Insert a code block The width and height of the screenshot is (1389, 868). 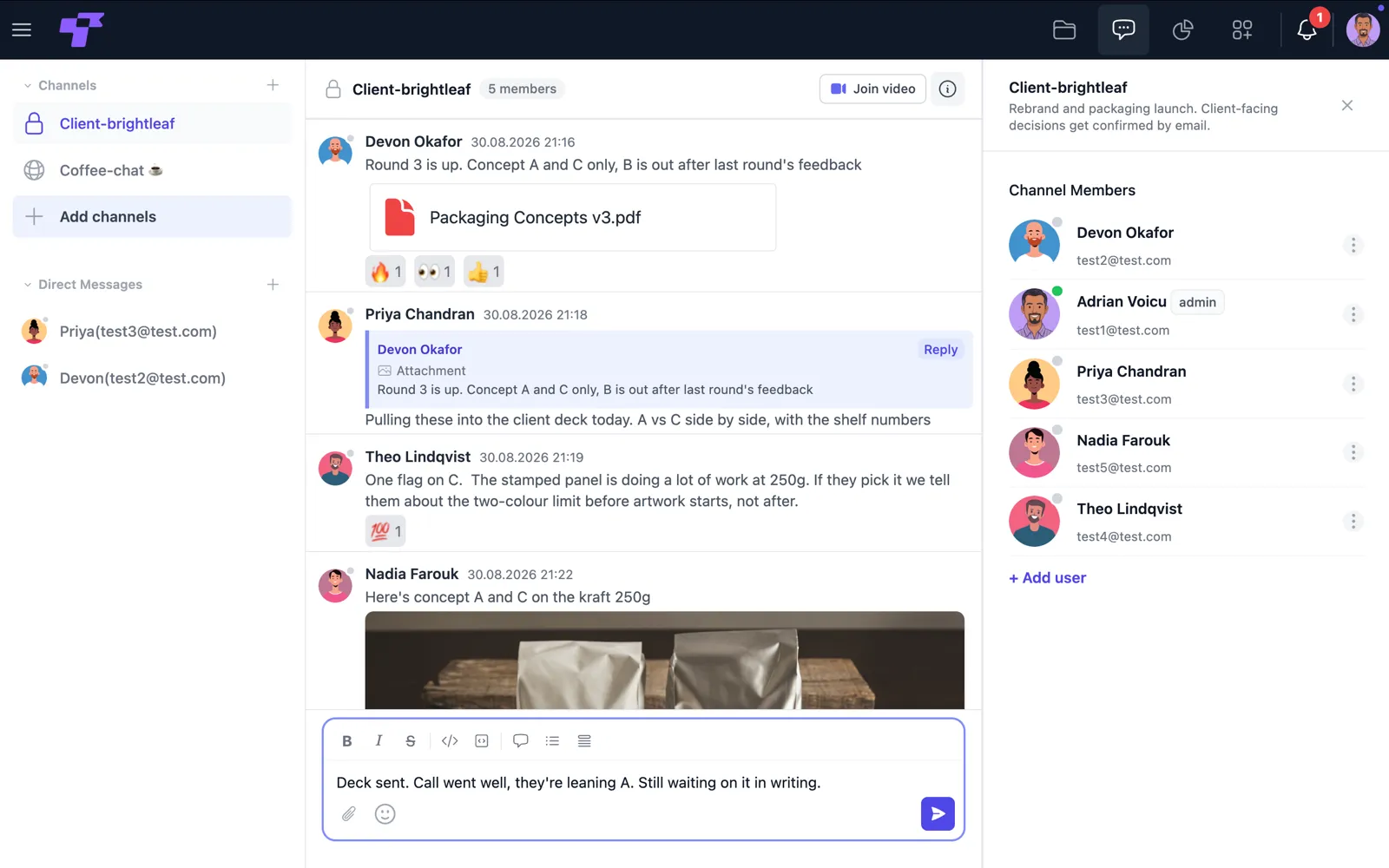482,740
